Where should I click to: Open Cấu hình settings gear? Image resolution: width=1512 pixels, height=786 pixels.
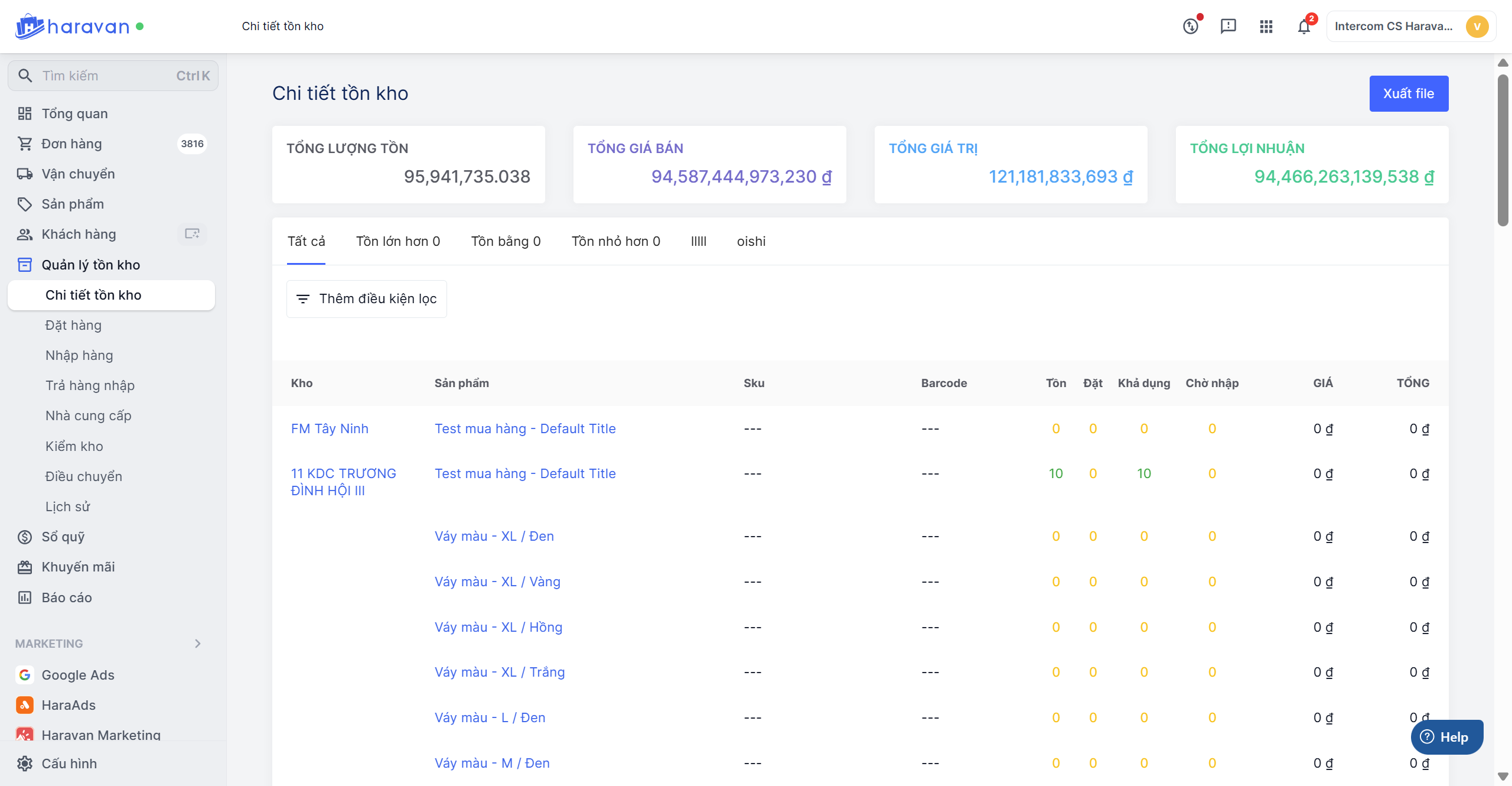[25, 764]
